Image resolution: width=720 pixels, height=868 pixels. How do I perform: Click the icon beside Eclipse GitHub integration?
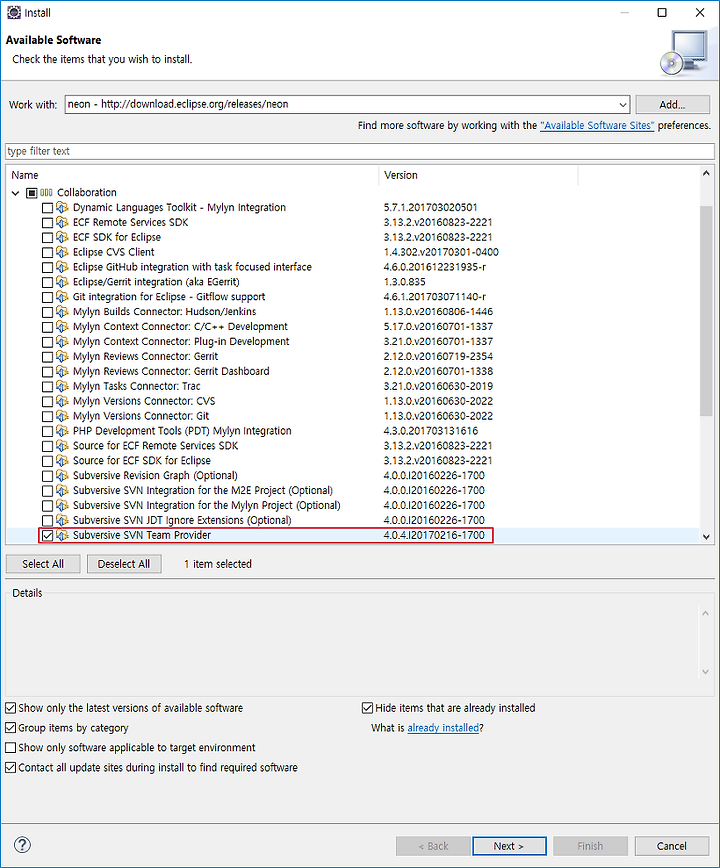pyautogui.click(x=63, y=267)
